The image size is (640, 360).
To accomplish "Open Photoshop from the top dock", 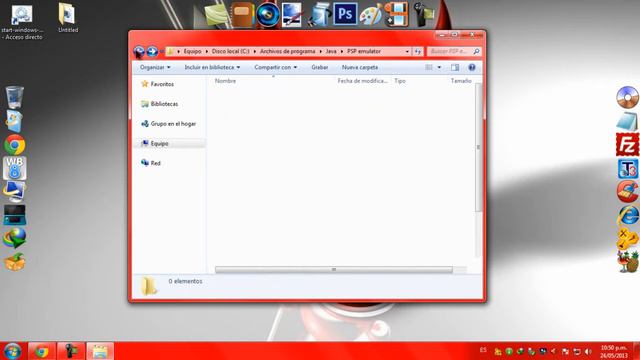I will coord(345,14).
